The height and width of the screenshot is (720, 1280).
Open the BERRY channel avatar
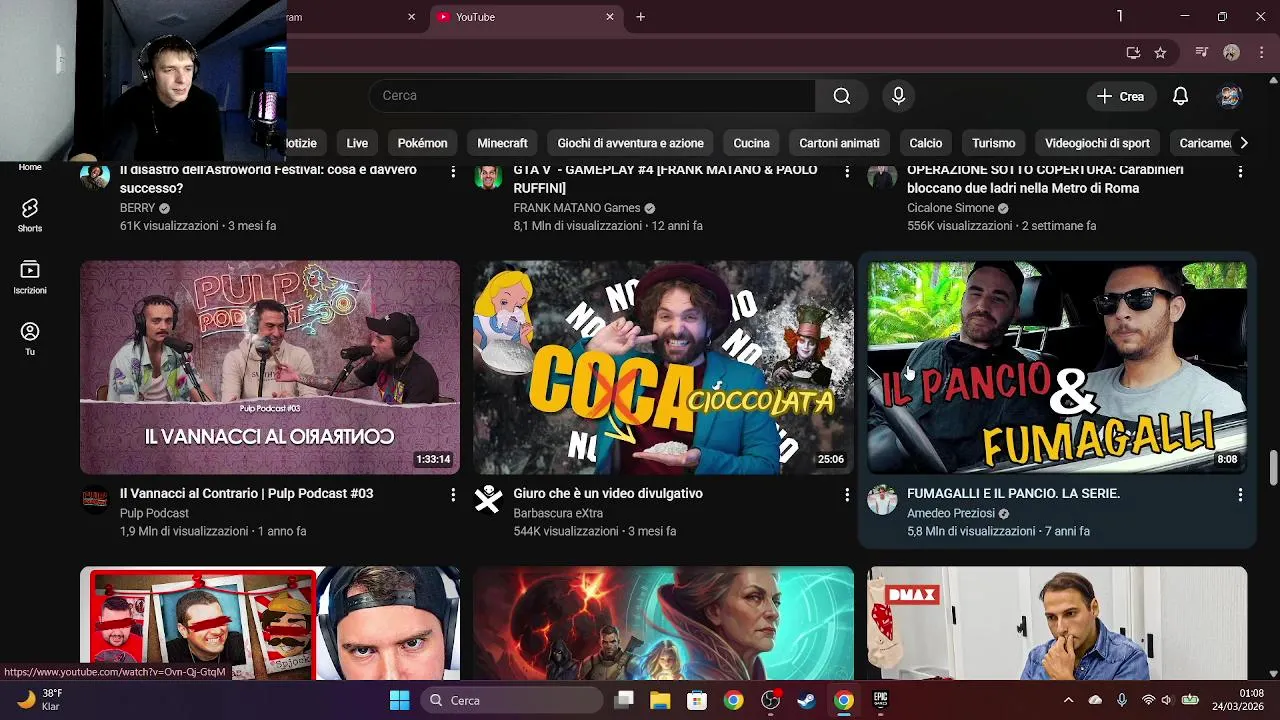click(x=95, y=177)
